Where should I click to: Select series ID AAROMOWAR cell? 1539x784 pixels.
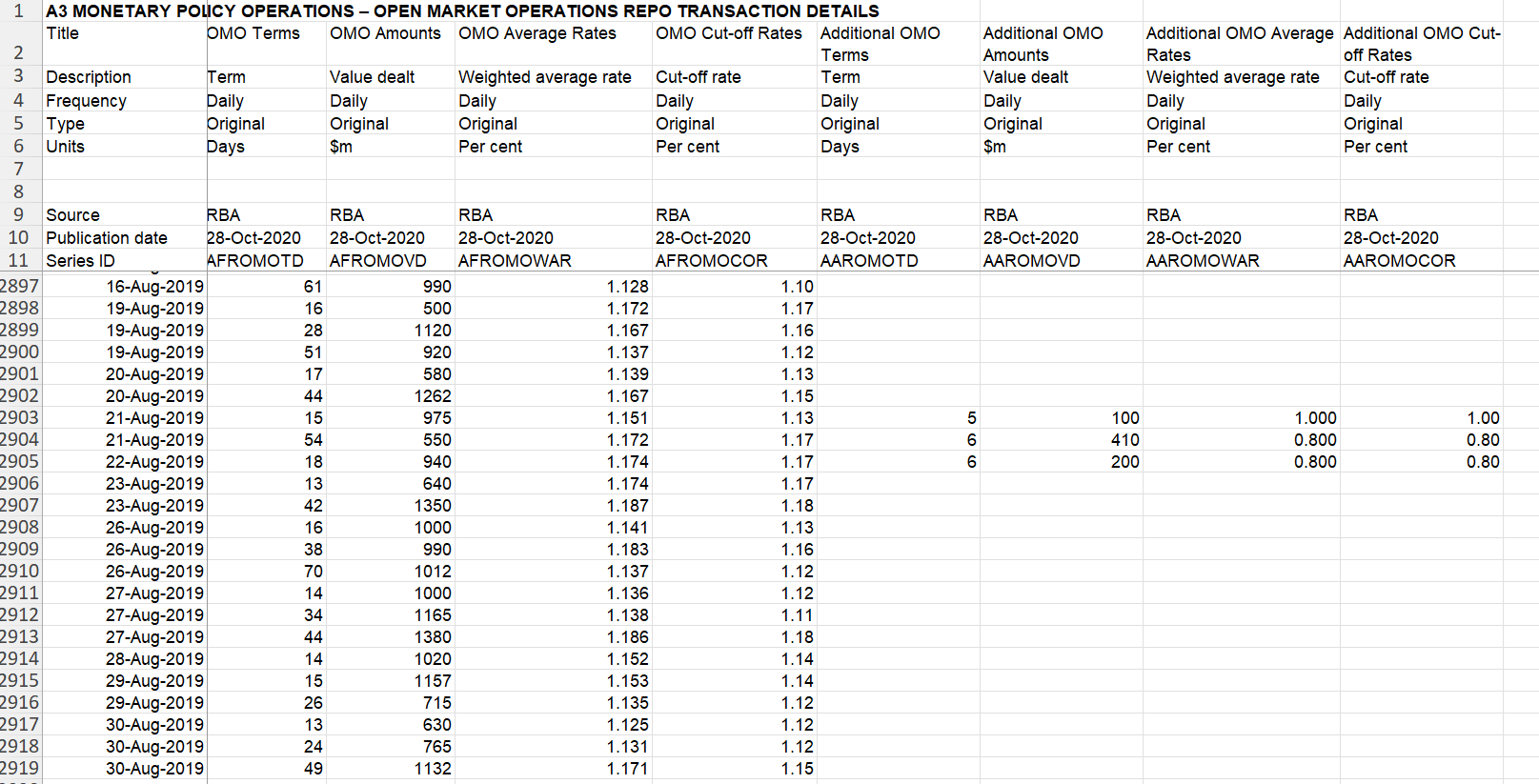pyautogui.click(x=1242, y=260)
